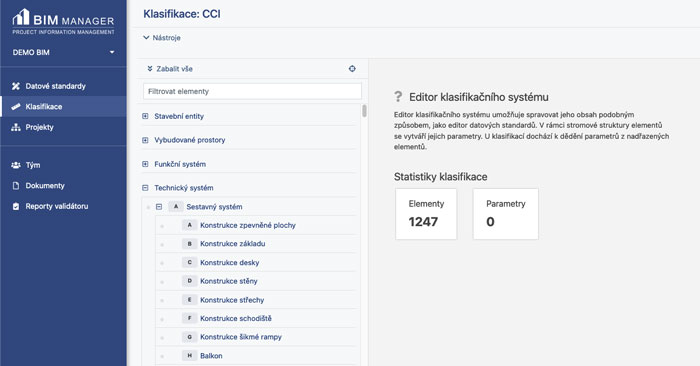Click the Dokumenty file icon
700x366 pixels.
click(x=16, y=186)
